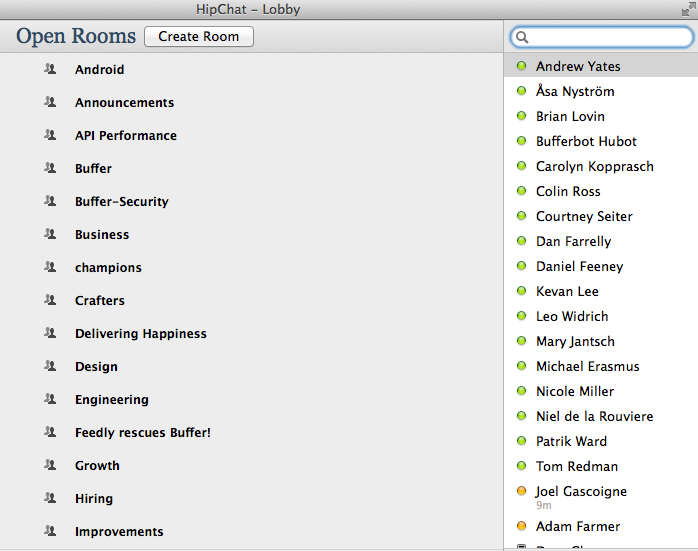Focus the user search field
698x551 pixels.
(x=601, y=37)
